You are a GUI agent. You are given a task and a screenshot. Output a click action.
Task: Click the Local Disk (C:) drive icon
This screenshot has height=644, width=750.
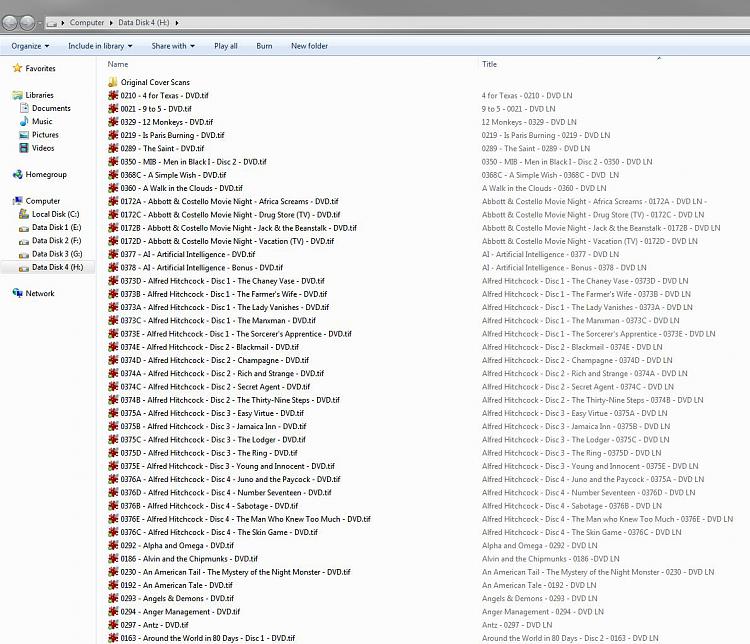pyautogui.click(x=24, y=214)
